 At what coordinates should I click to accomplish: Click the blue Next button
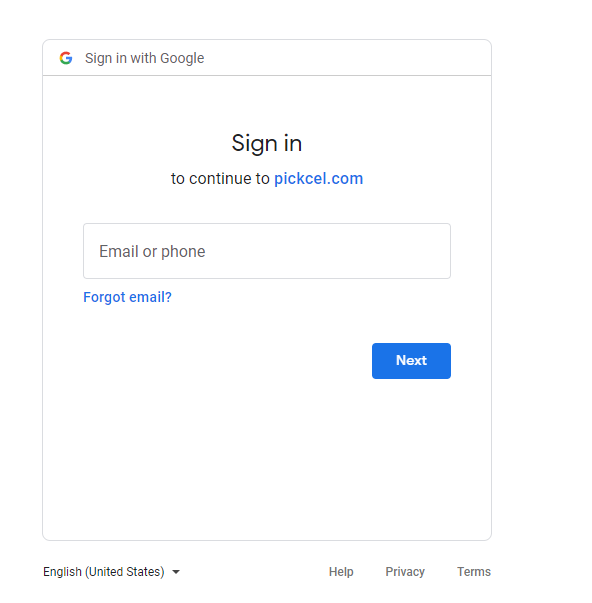411,361
